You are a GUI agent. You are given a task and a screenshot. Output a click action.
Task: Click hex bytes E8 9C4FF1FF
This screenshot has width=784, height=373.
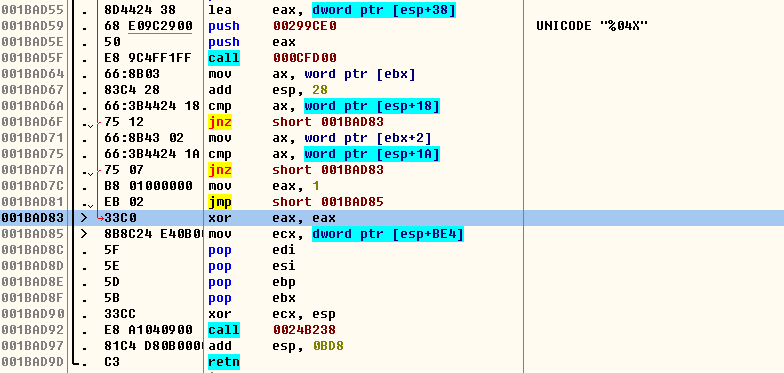click(x=148, y=58)
